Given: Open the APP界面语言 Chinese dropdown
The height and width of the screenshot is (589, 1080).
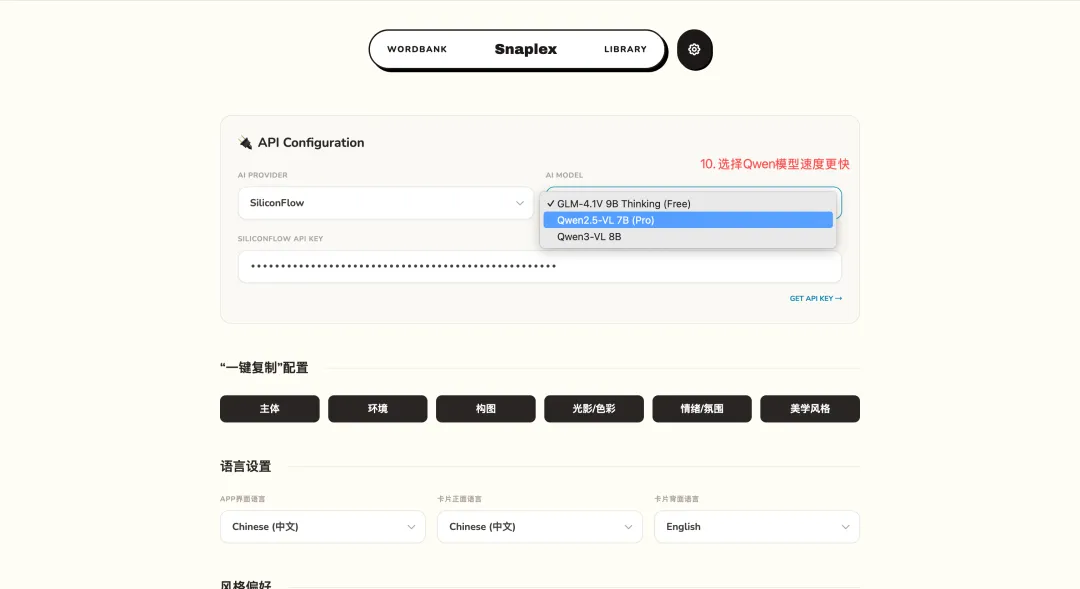Looking at the screenshot, I should [322, 526].
